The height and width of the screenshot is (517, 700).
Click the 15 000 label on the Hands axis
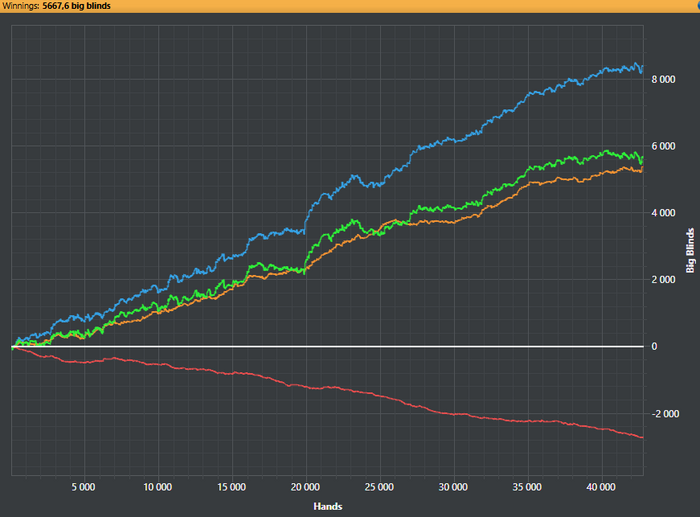(x=231, y=487)
